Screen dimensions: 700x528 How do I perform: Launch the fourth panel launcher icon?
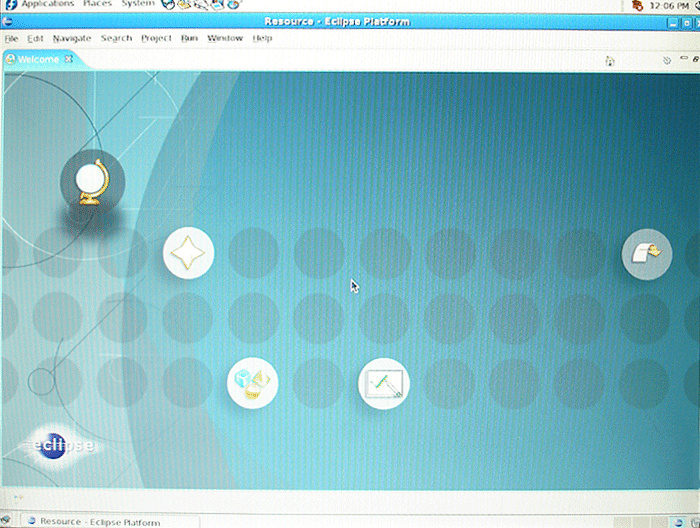point(217,4)
